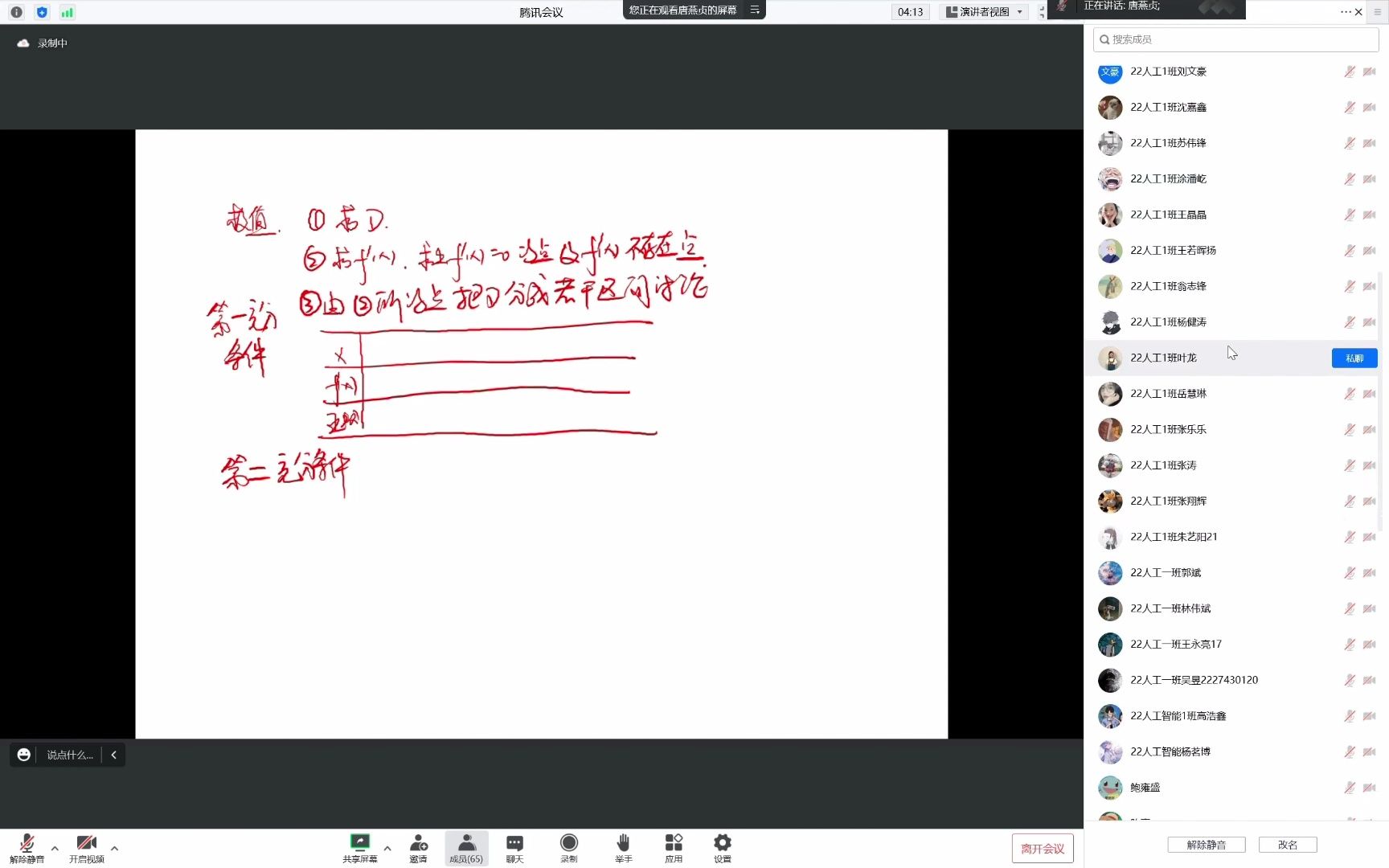Viewport: 1389px width, 868px height.
Task: Open the Share Screen option
Action: pos(359,848)
